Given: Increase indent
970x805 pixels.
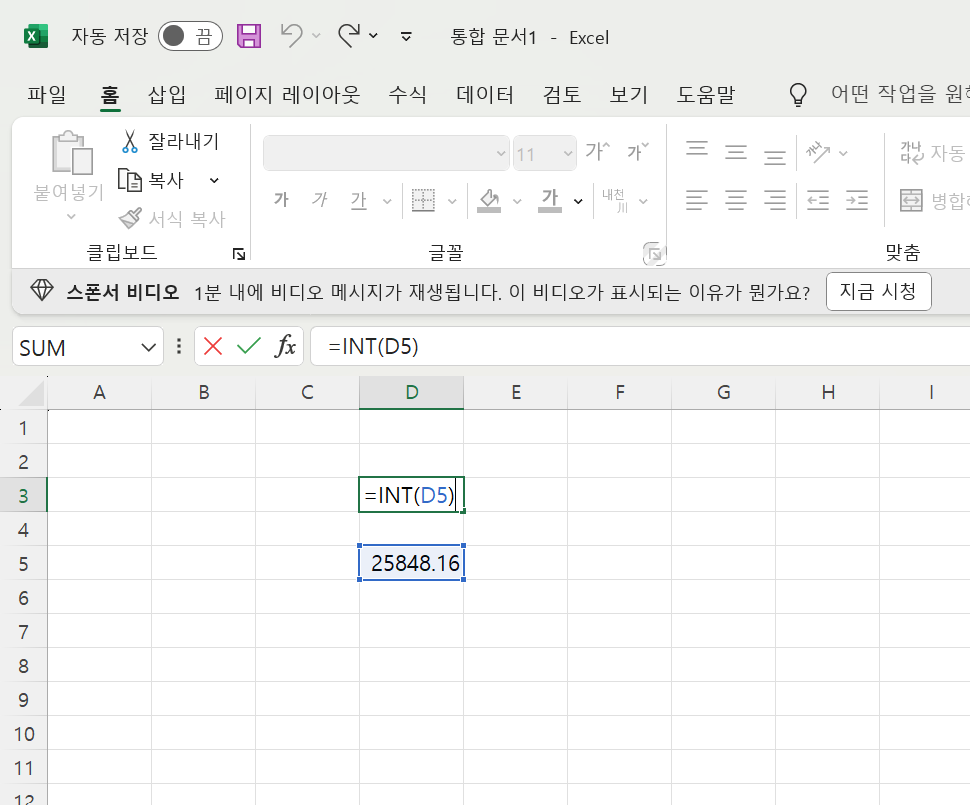Looking at the screenshot, I should click(857, 200).
